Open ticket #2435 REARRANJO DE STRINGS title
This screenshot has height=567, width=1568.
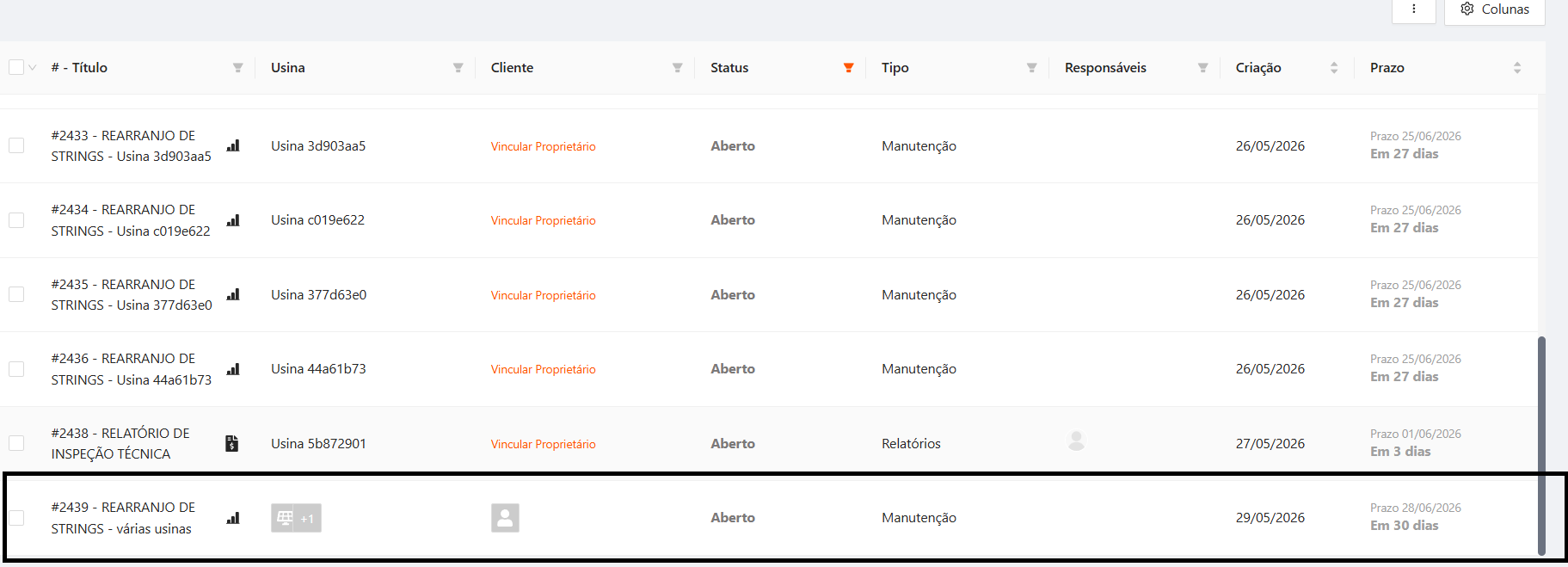(x=132, y=295)
